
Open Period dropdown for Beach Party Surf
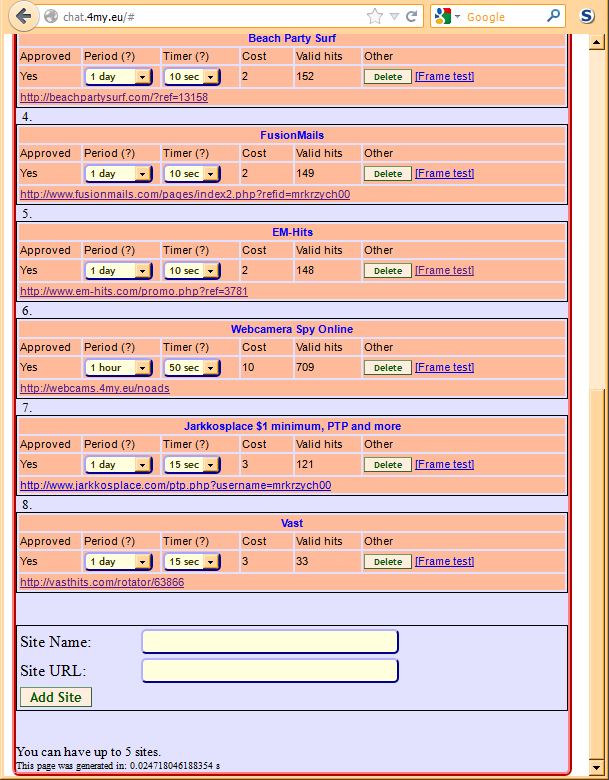[x=118, y=77]
